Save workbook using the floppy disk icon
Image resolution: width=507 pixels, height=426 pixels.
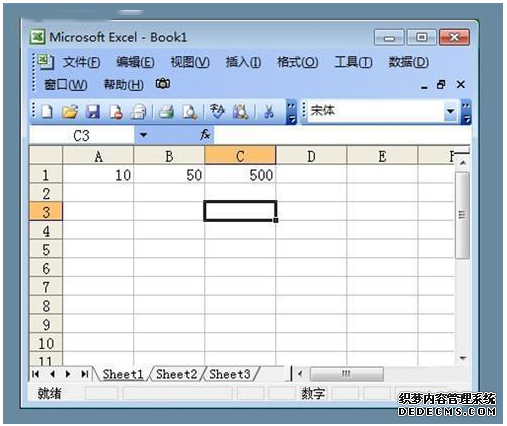[93, 112]
